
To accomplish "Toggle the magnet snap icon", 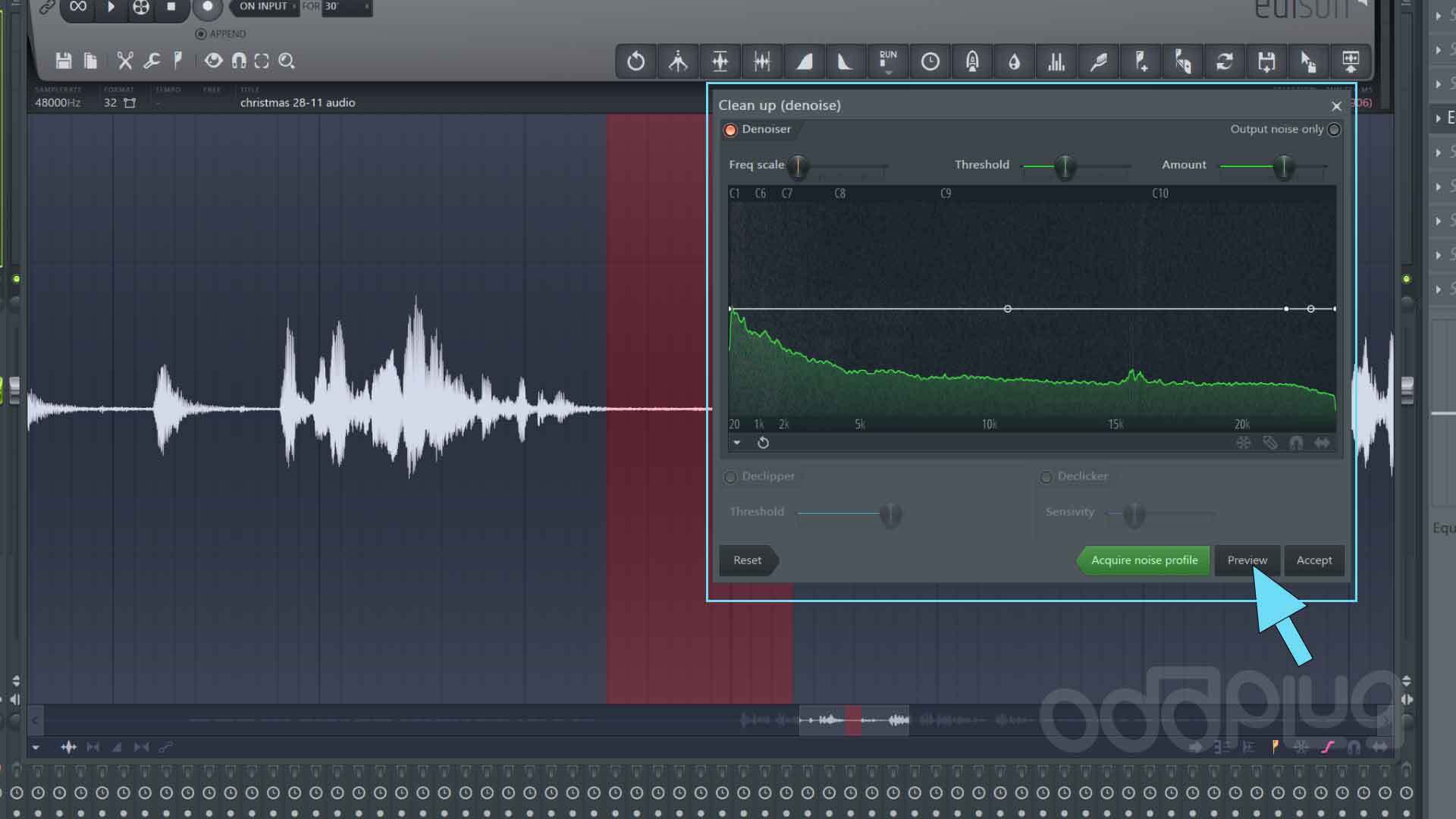I will point(240,61).
